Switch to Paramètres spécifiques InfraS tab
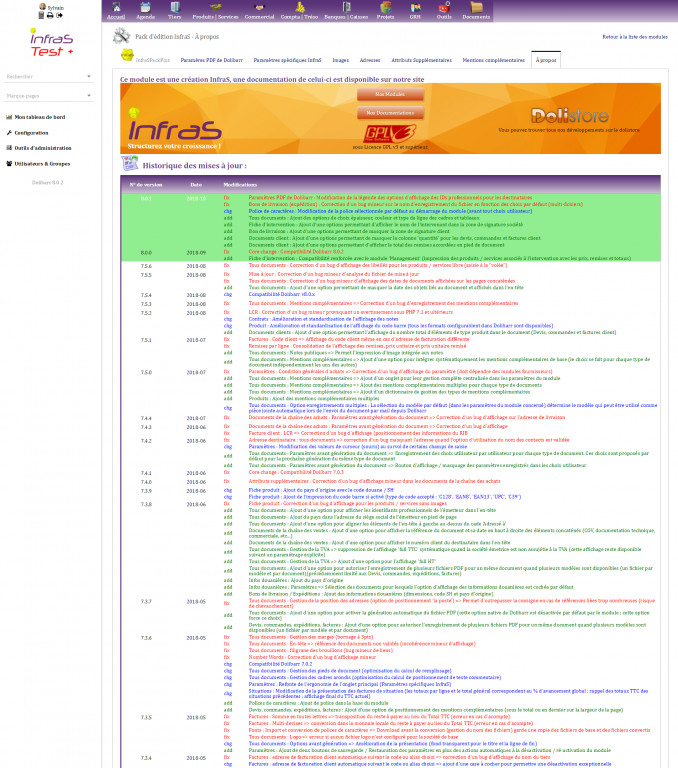Screen dimensions: 678x768 pos(287,60)
